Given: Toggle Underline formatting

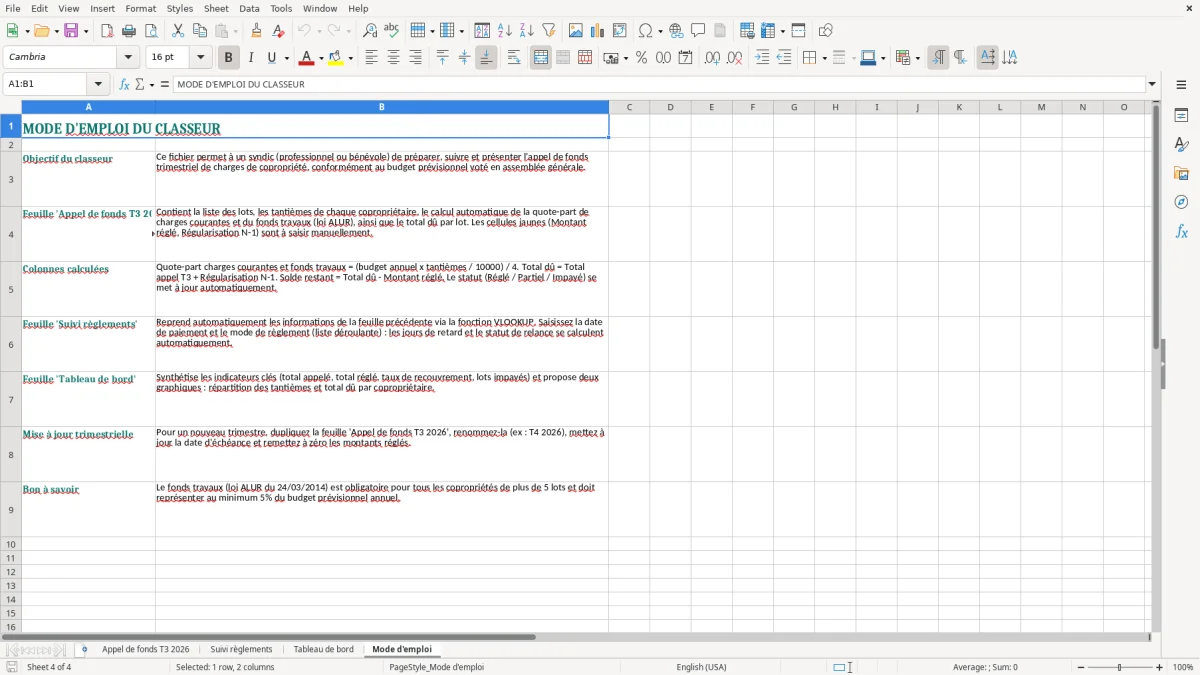Looking at the screenshot, I should point(272,58).
